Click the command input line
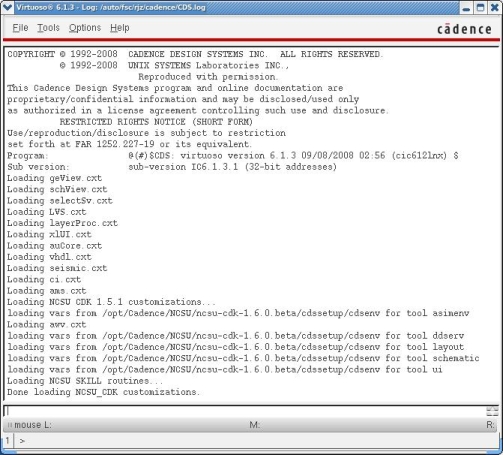Screen dimensions: 503x455 click(245, 411)
